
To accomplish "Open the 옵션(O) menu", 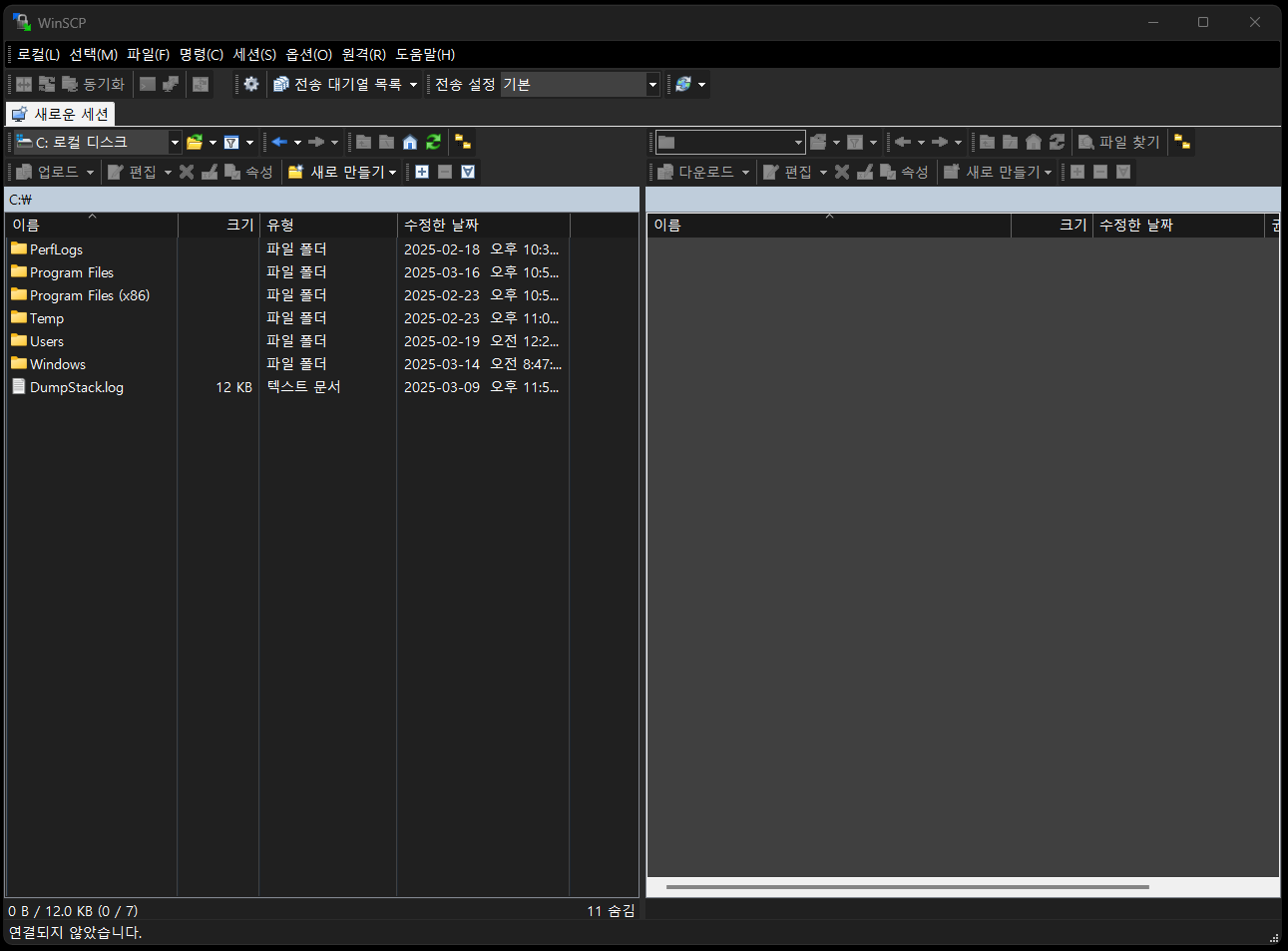I will point(309,55).
